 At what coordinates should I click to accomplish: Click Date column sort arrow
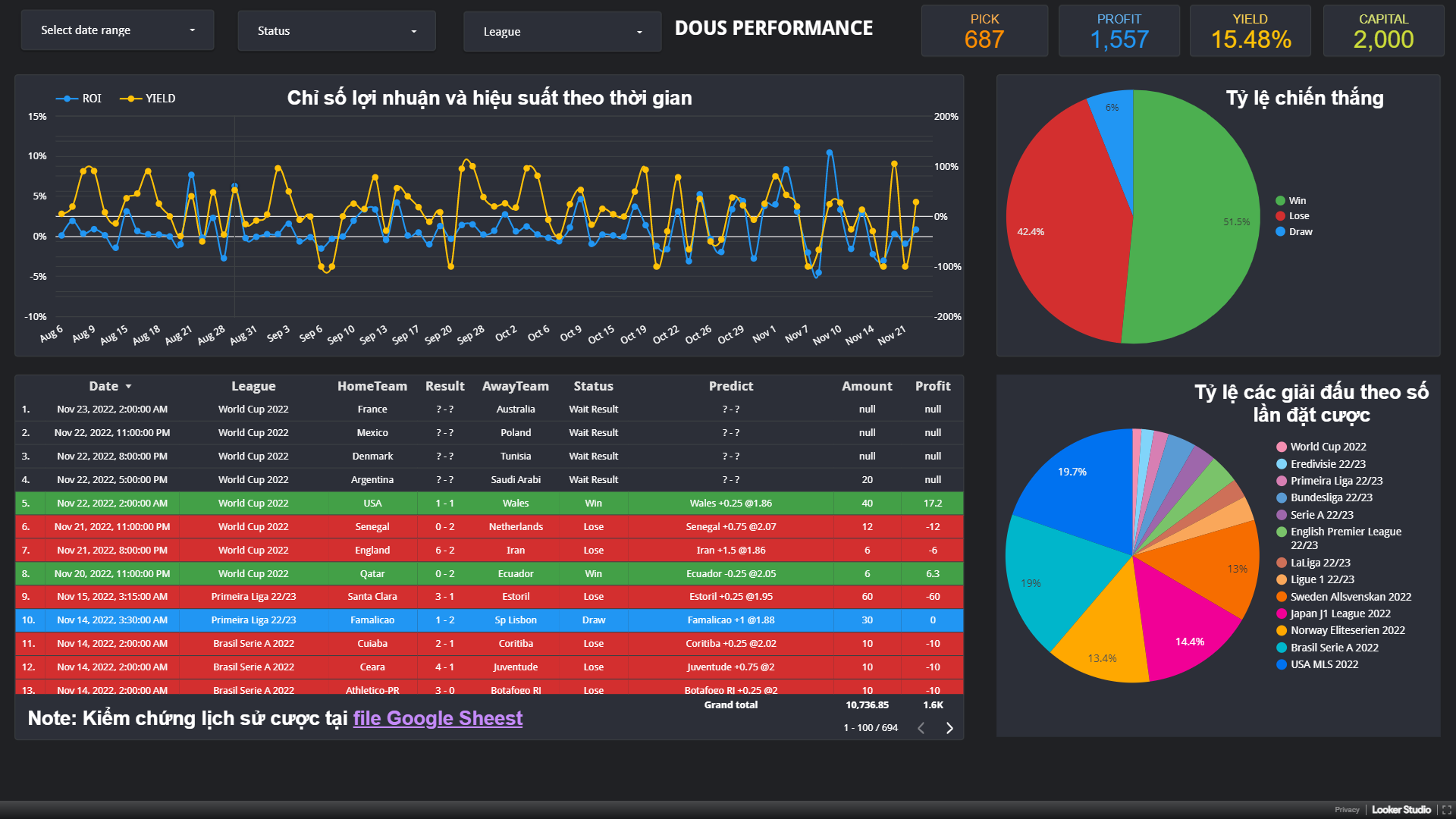(128, 387)
